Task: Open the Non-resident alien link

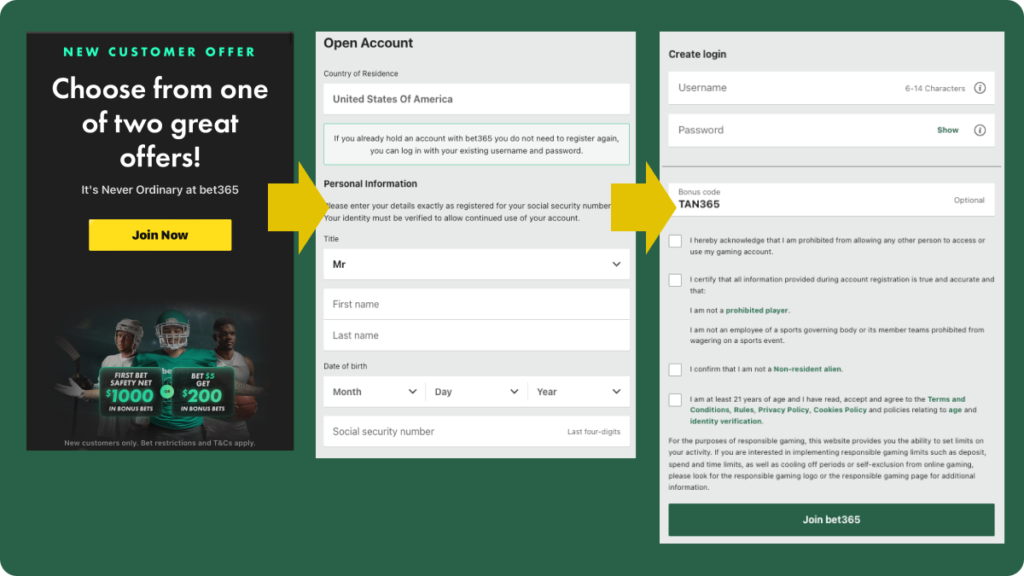Action: 807,369
